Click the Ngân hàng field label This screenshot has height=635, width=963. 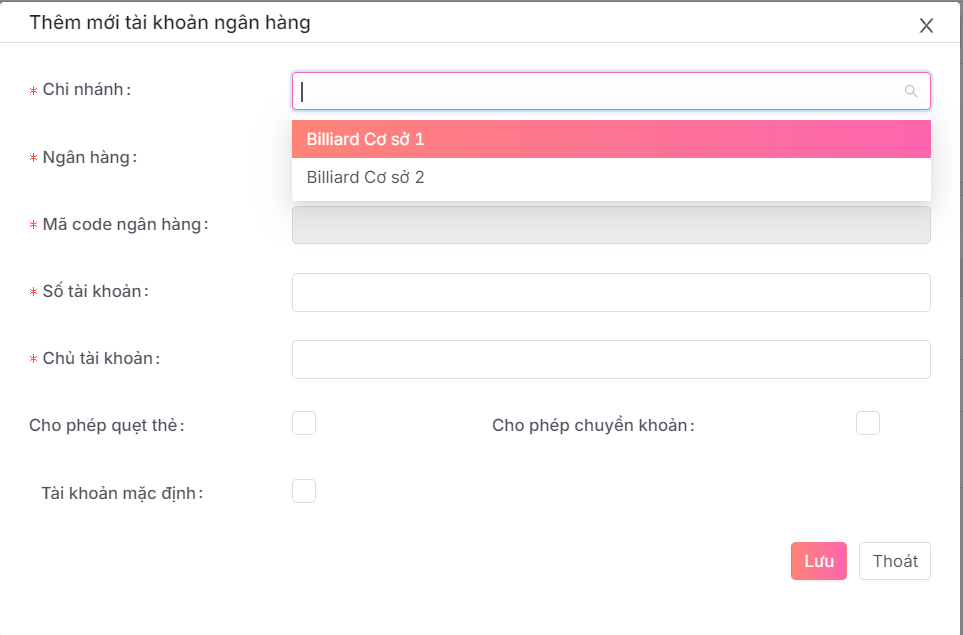tap(89, 157)
